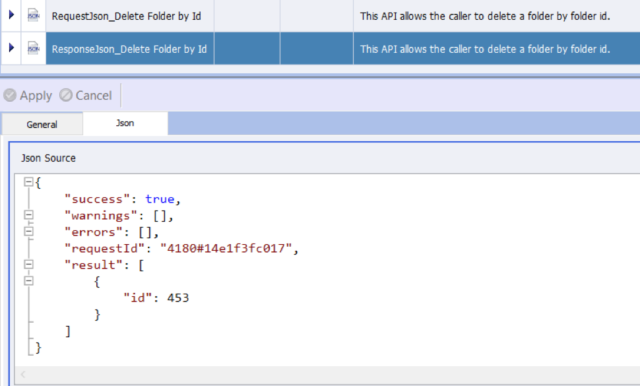Expand the RequestJson_Delete Folder by Id row arrow
Image resolution: width=640 pixels, height=386 pixels.
11,15
